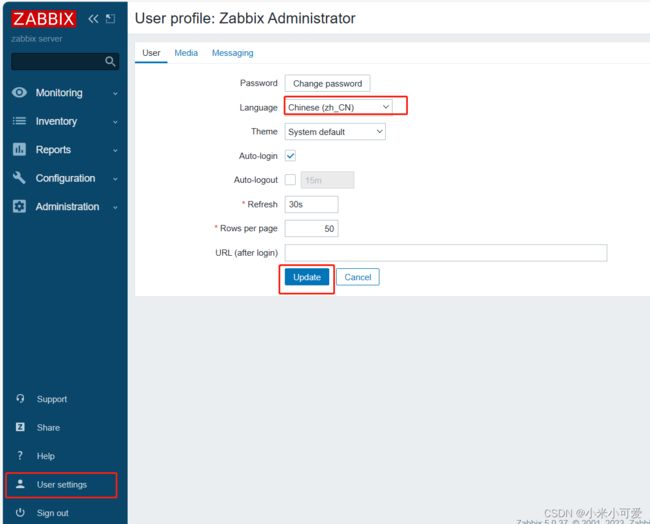Open the Language dropdown
650x524 pixels.
[x=338, y=107]
